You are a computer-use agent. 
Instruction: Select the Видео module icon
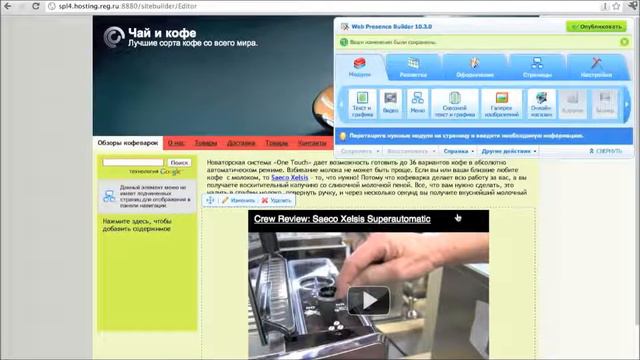coord(391,104)
